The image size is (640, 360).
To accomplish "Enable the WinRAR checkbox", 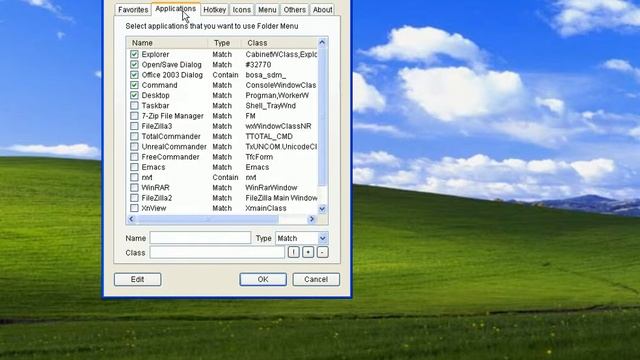I will (134, 187).
